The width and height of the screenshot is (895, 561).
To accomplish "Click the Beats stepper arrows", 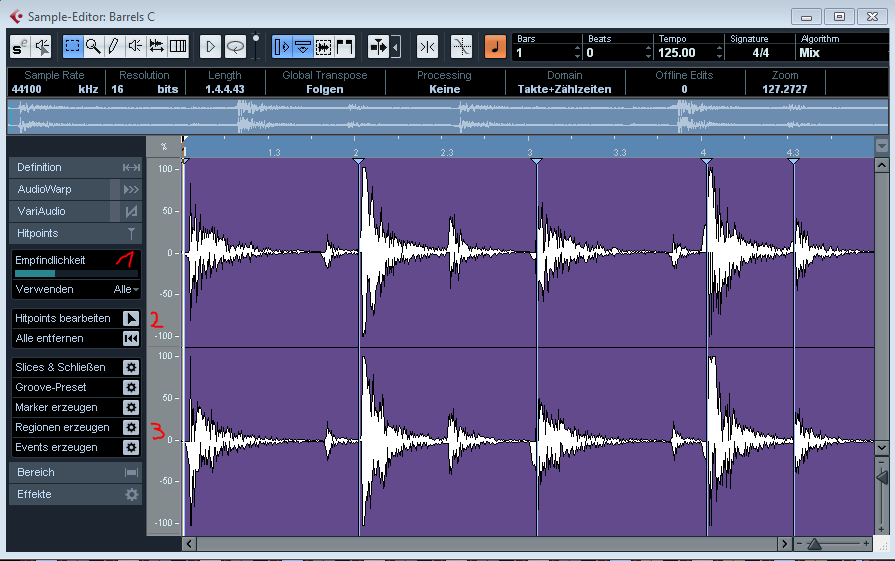I will click(x=648, y=53).
